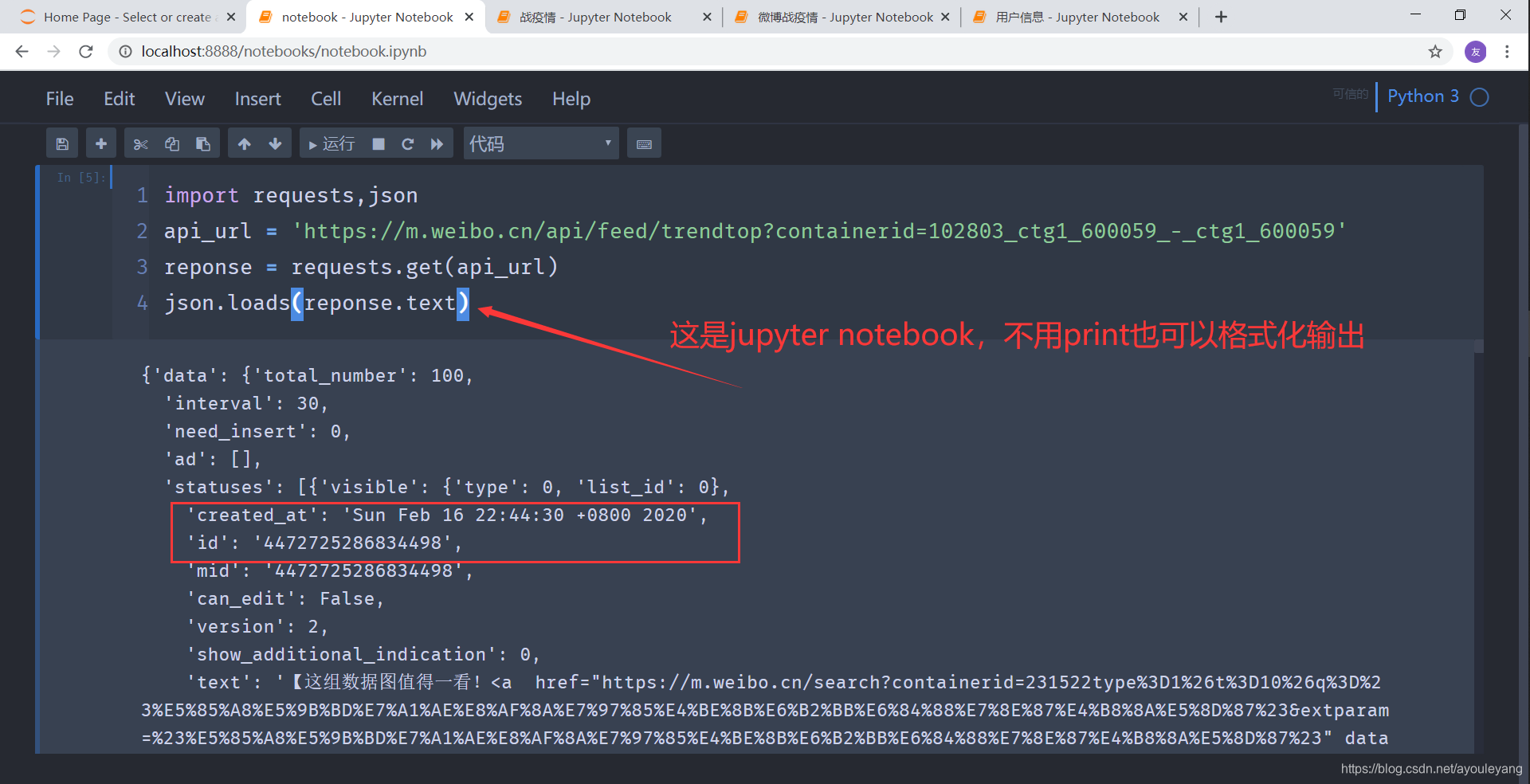
Task: Insert a new cell below with plus icon
Action: point(101,144)
